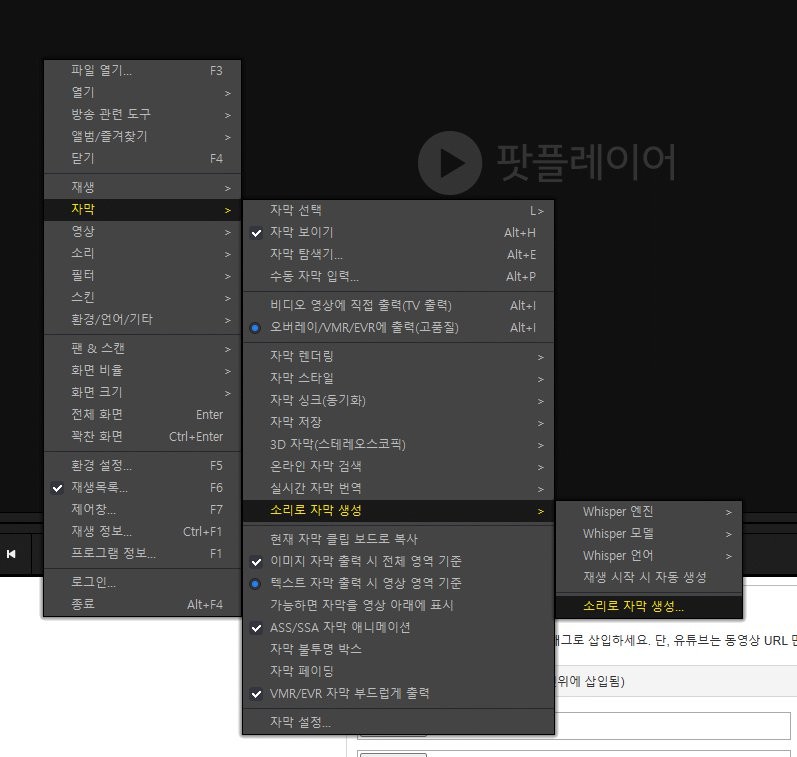Open the 3D 자막(스테레오스코픽) submenu
Screen dimensions: 797x757
pos(398,444)
